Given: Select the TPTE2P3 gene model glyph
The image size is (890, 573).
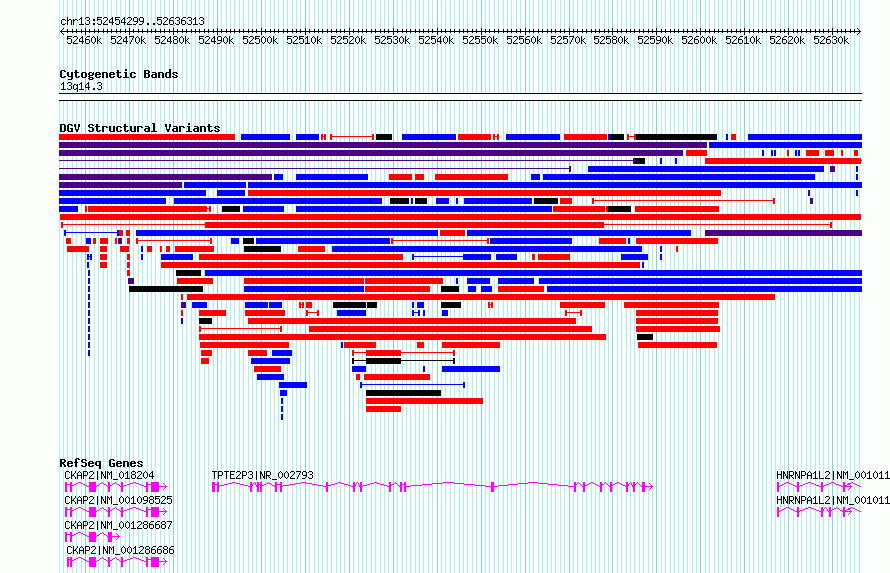Looking at the screenshot, I should click(x=433, y=487).
